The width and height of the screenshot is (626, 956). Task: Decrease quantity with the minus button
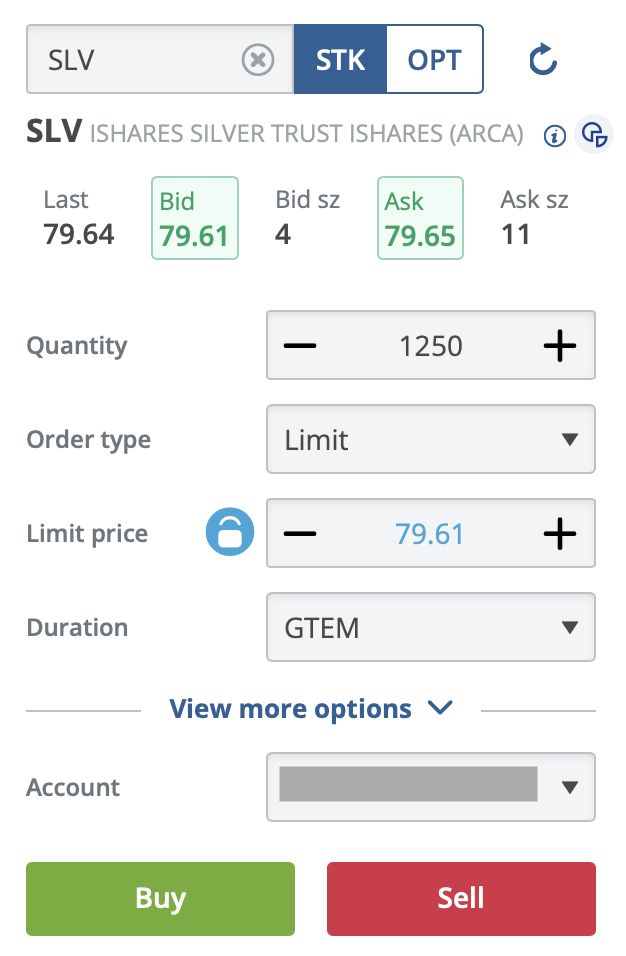[300, 346]
